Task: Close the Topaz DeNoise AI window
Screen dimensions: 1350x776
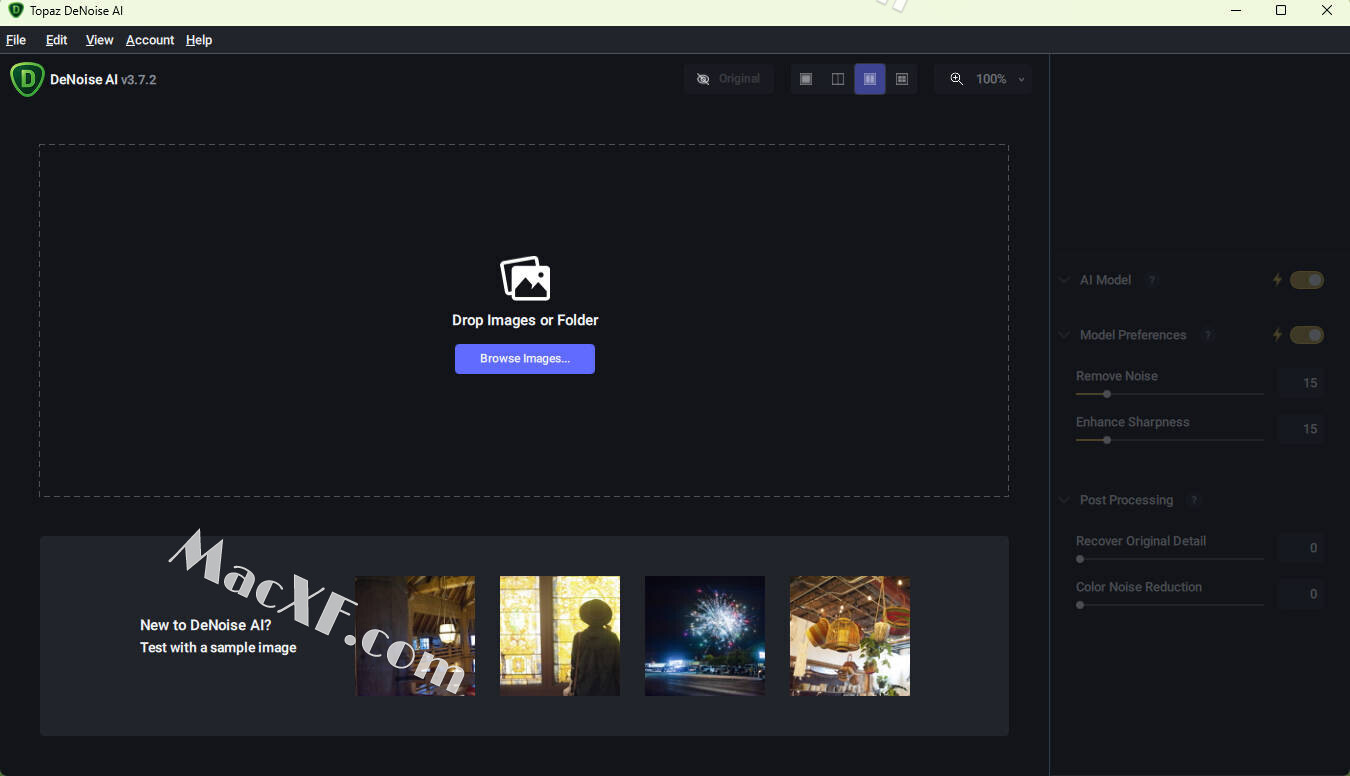Action: (1327, 11)
